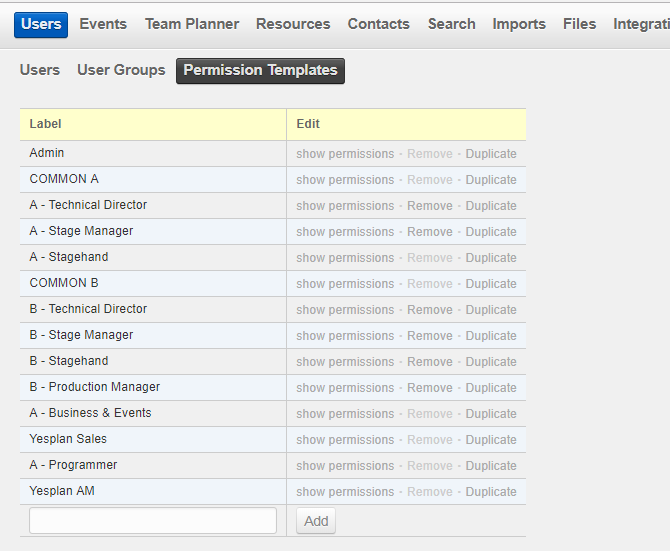
Task: Click the Add button
Action: (316, 521)
